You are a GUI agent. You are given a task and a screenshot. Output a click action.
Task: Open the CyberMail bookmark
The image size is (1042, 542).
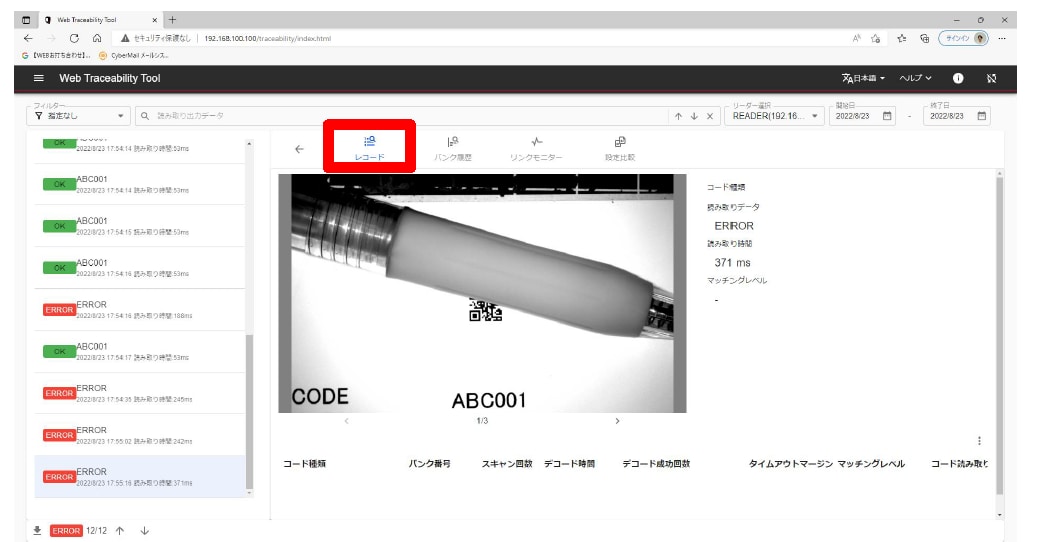134,56
